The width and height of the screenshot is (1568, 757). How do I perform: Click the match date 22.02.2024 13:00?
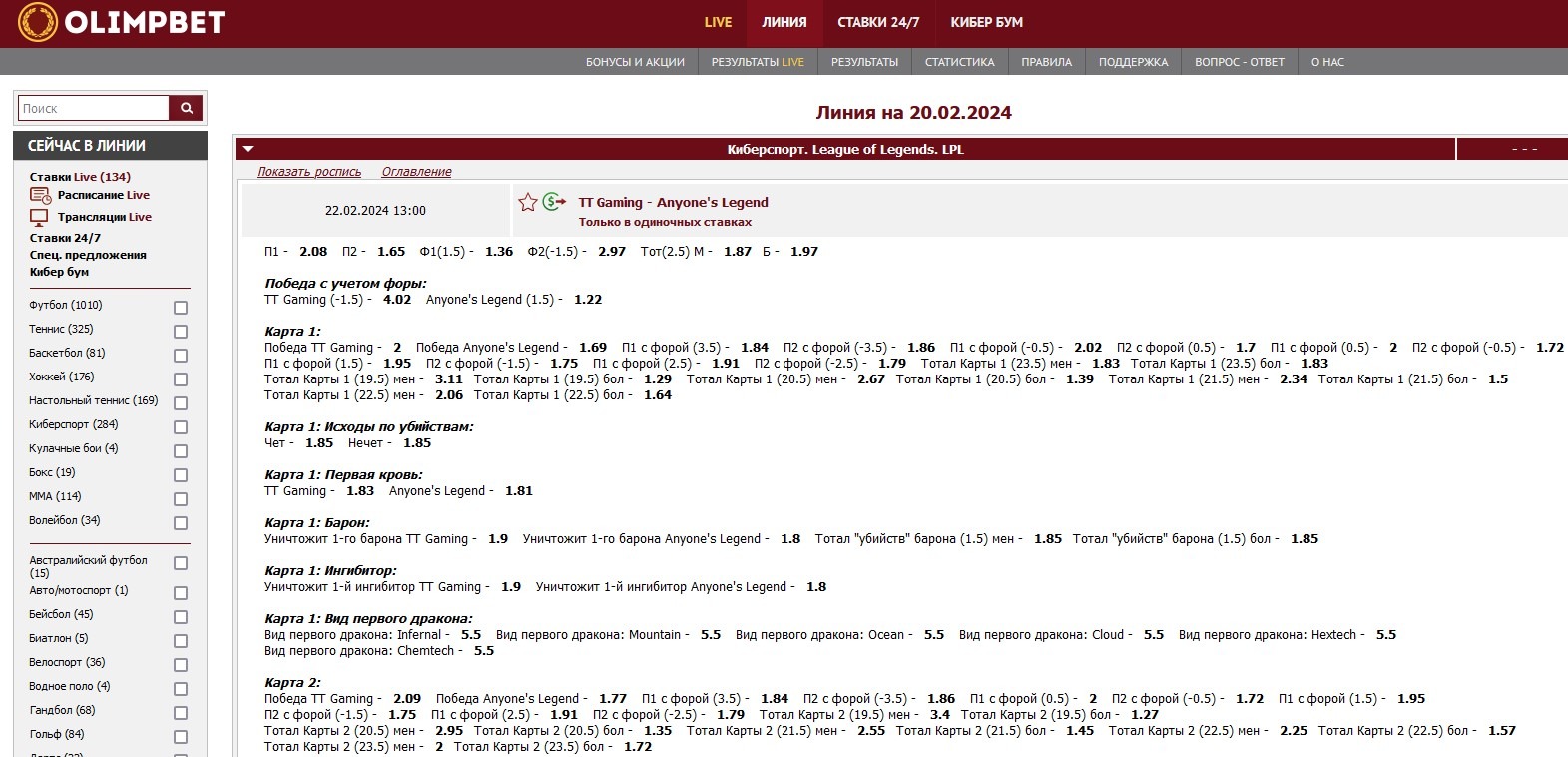[375, 211]
